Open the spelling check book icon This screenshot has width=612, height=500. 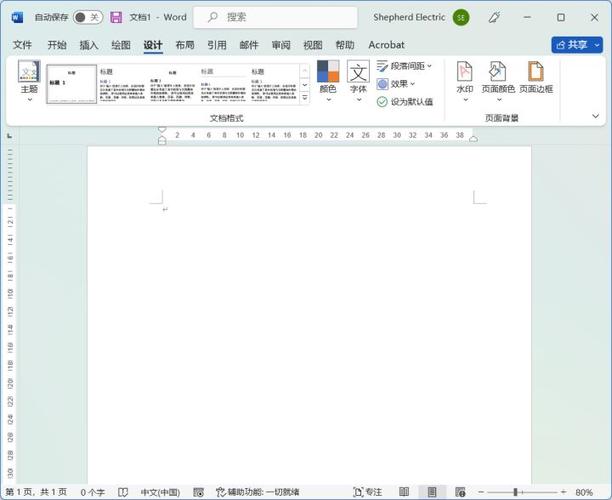[x=123, y=492]
